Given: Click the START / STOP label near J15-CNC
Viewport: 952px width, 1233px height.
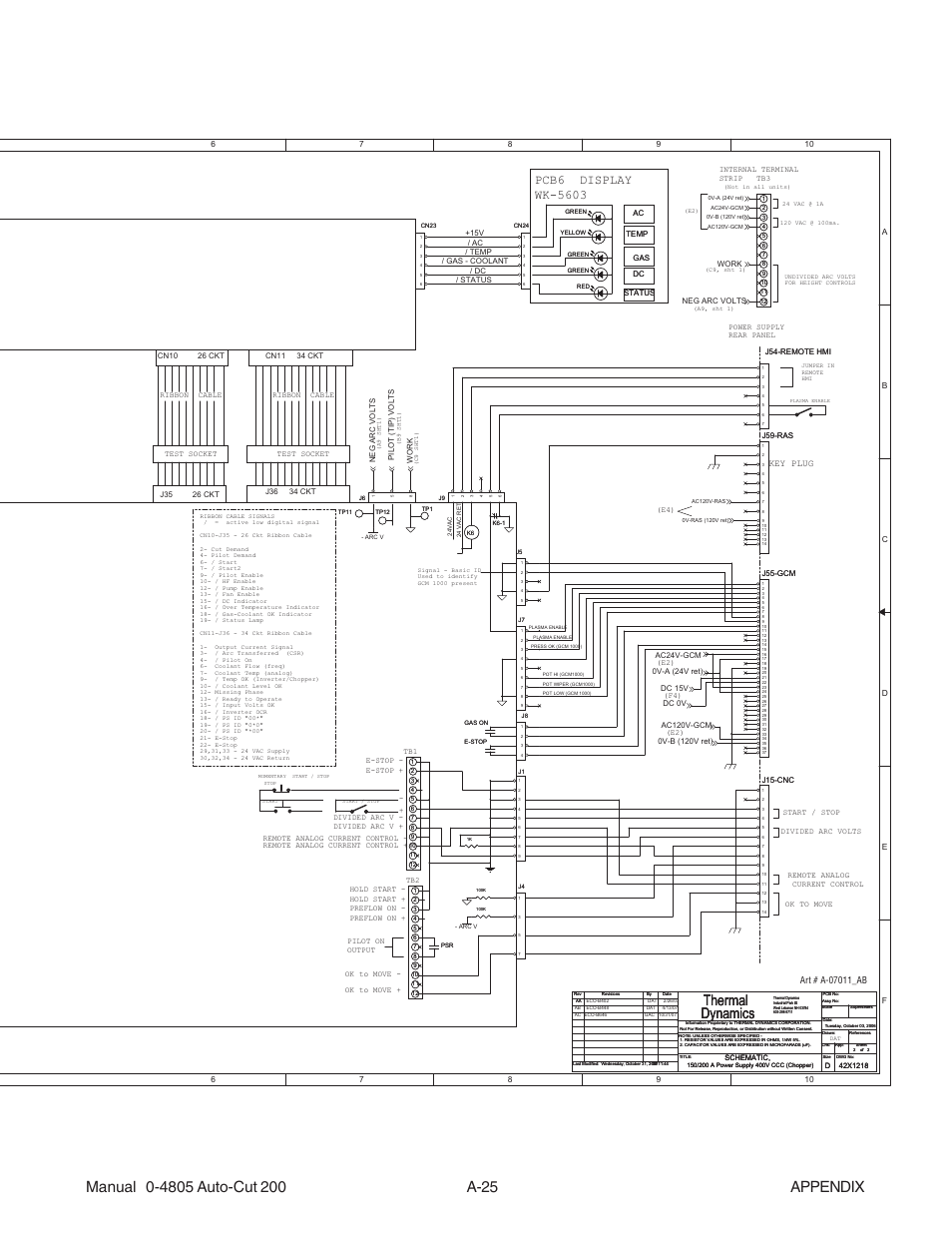Looking at the screenshot, I should pos(810,813).
